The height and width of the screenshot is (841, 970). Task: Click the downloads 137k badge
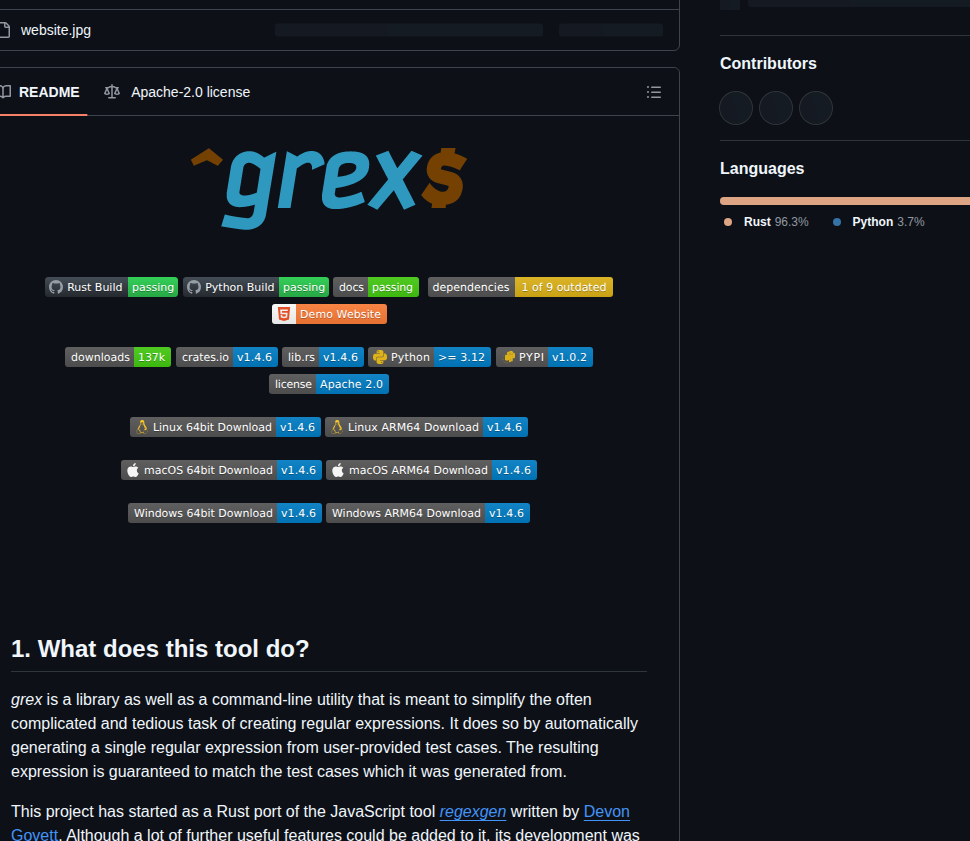click(x=118, y=357)
